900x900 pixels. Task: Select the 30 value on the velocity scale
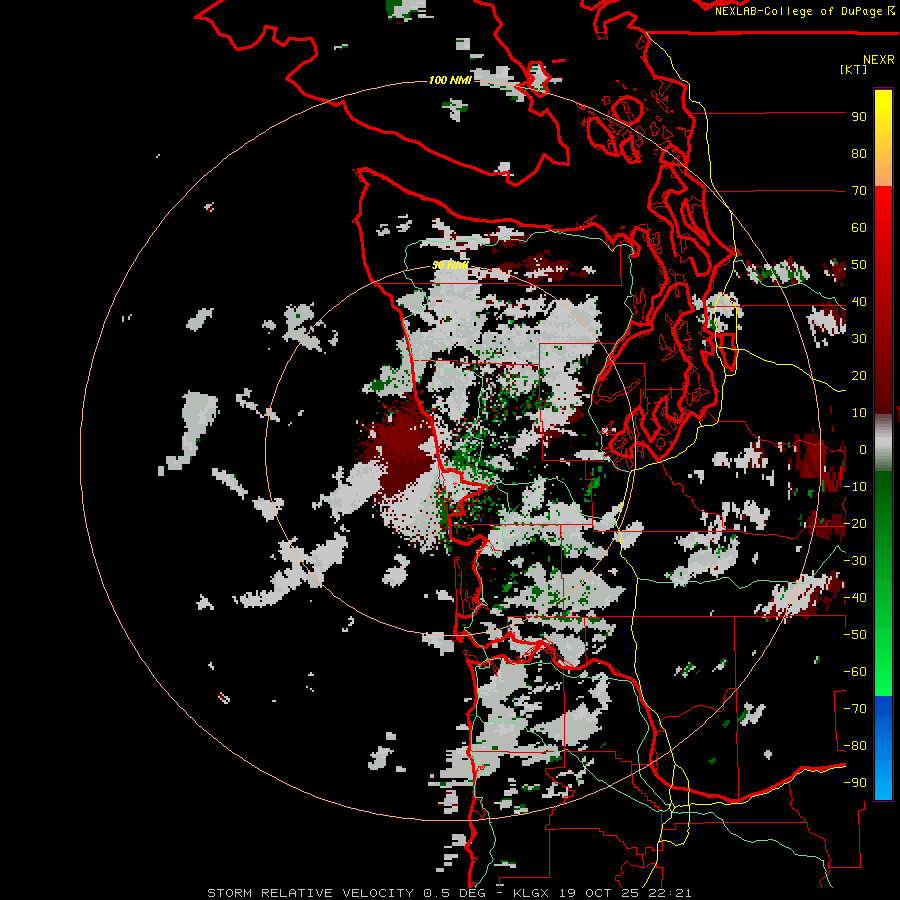click(x=859, y=339)
